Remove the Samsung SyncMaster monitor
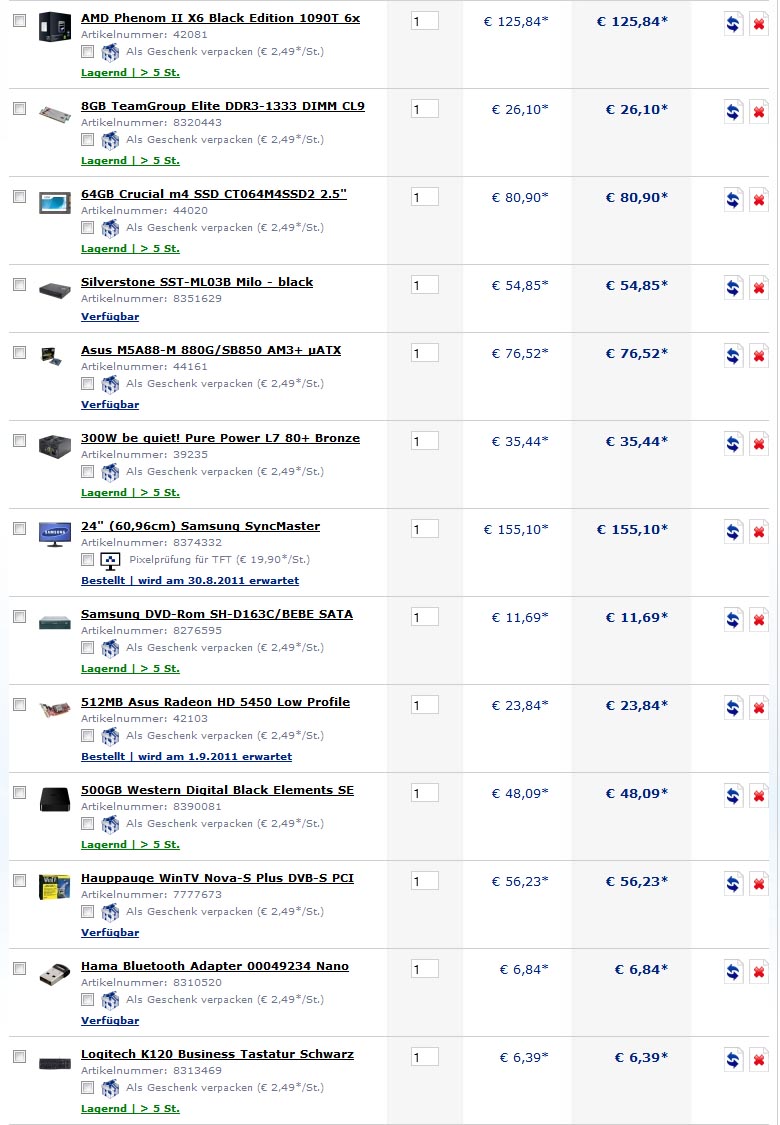 pyautogui.click(x=758, y=532)
